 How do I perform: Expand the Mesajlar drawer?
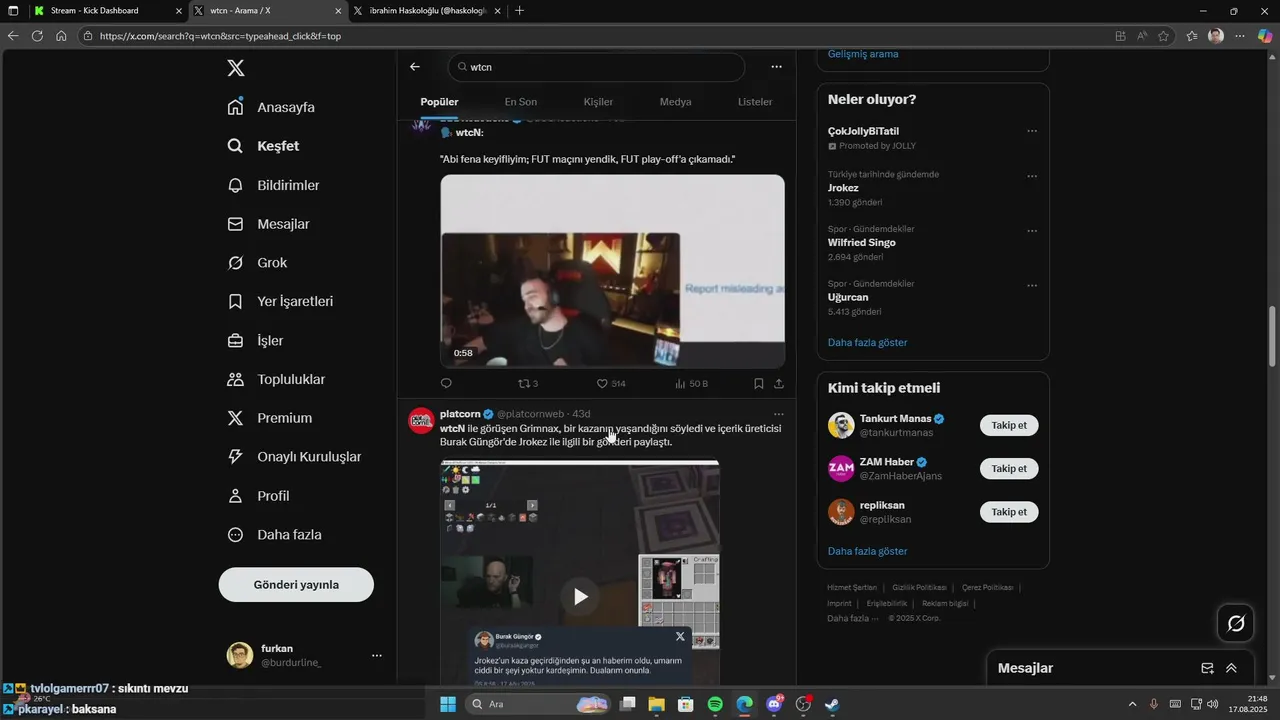pyautogui.click(x=1231, y=668)
